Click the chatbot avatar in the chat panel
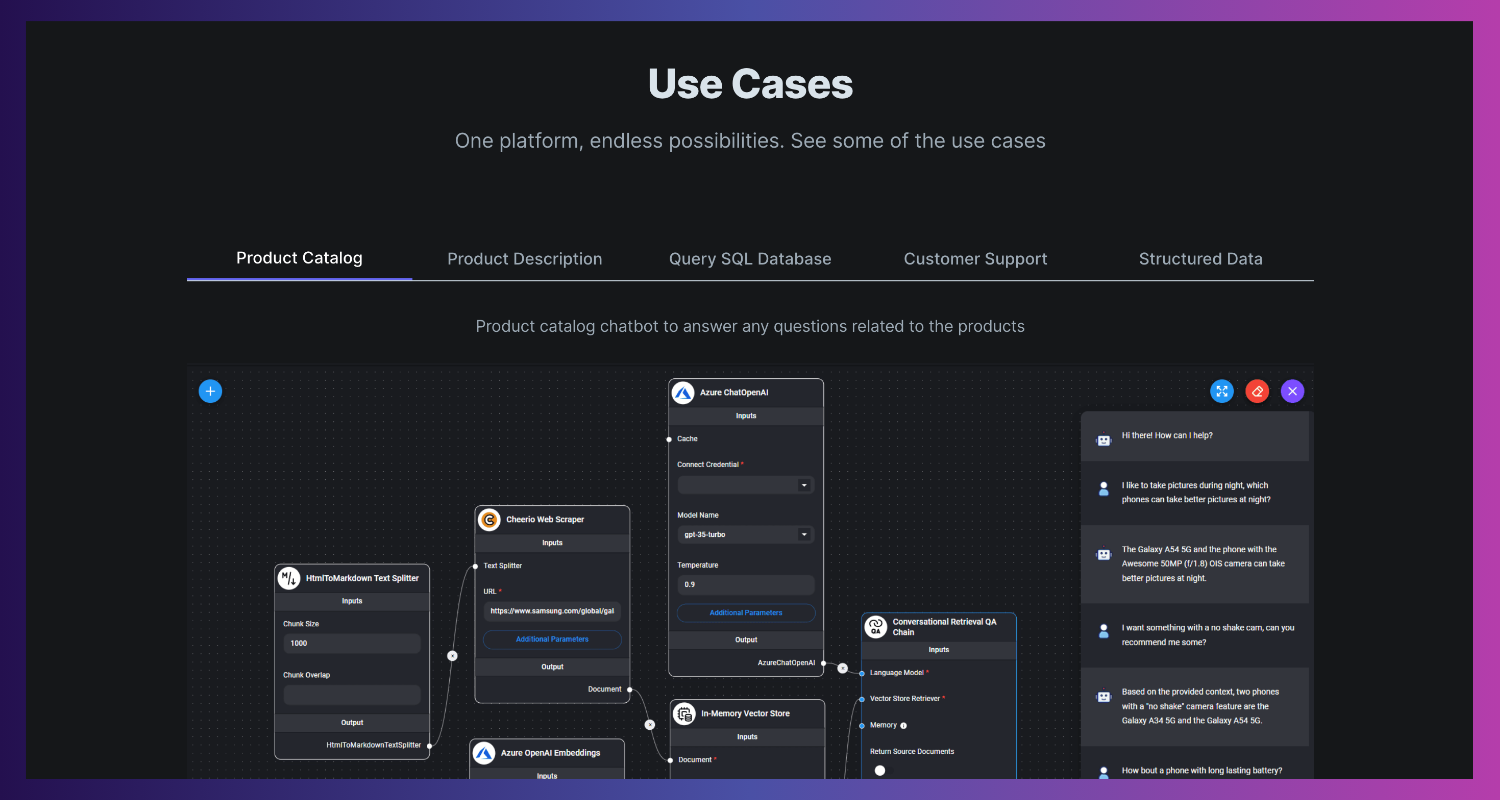This screenshot has width=1500, height=800. (x=1104, y=440)
